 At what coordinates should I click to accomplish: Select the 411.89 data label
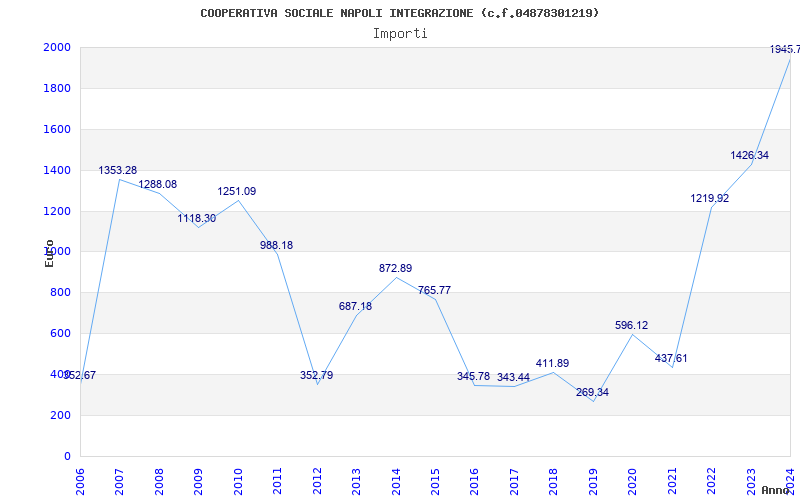(x=553, y=364)
